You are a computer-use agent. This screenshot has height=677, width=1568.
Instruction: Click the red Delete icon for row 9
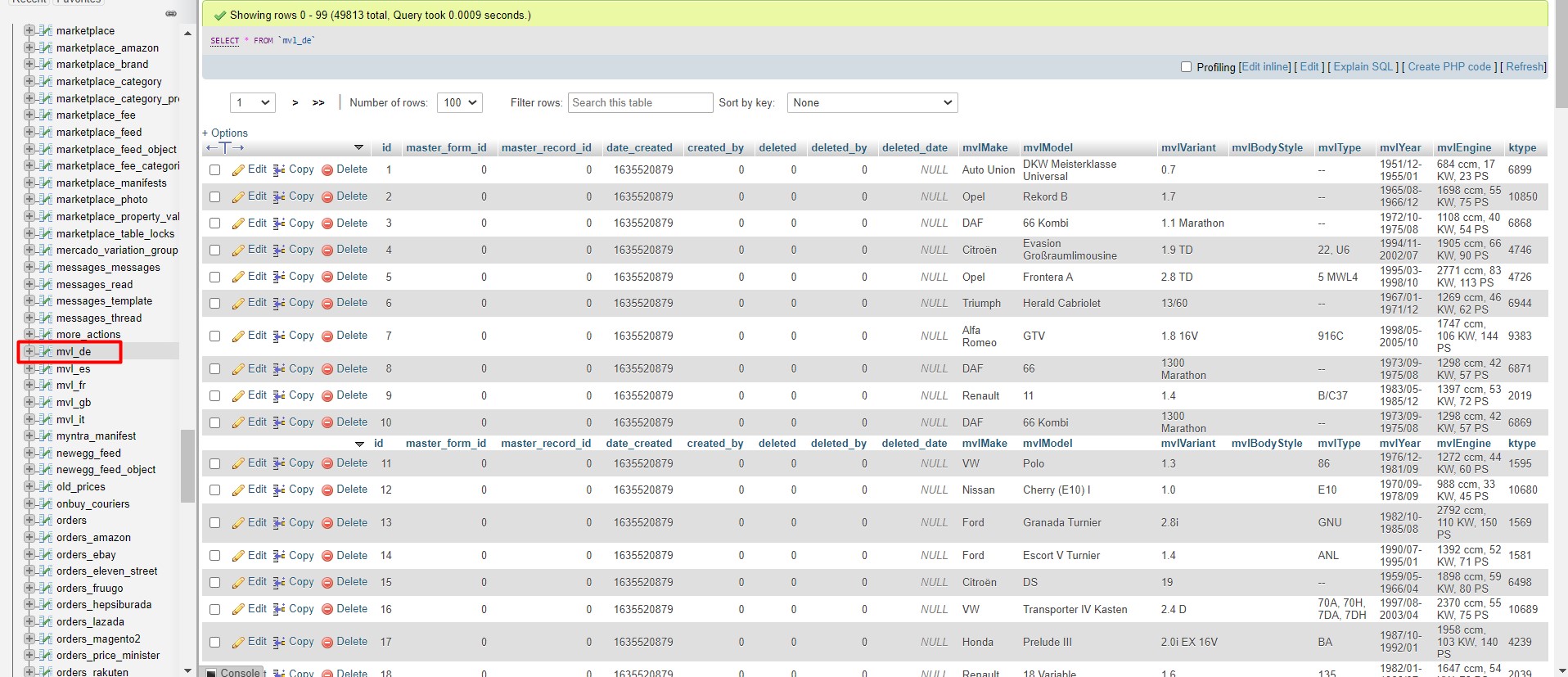point(327,395)
